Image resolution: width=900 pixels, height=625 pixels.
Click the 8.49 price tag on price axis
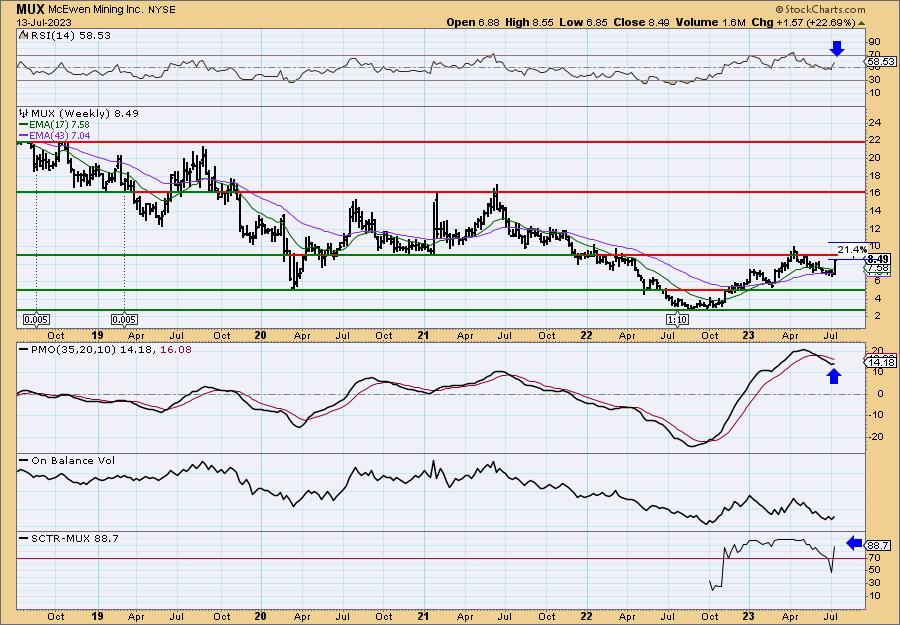coord(878,259)
